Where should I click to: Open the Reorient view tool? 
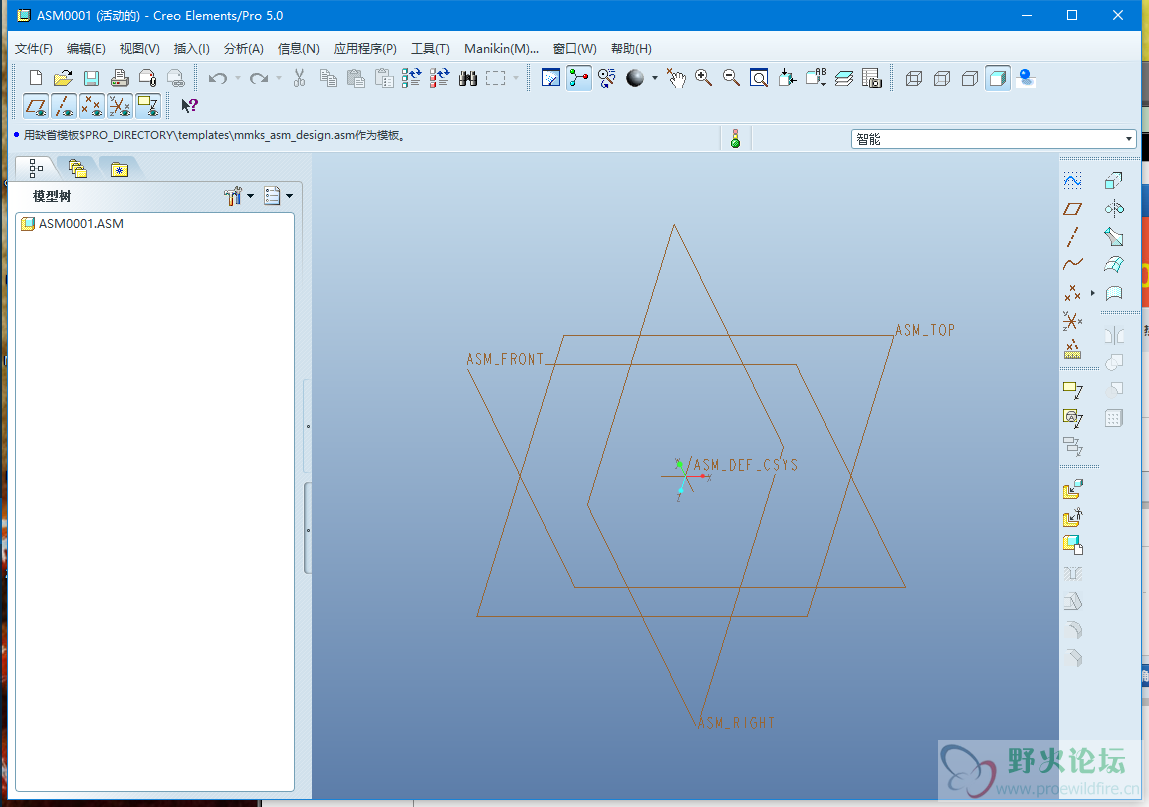pyautogui.click(x=787, y=78)
